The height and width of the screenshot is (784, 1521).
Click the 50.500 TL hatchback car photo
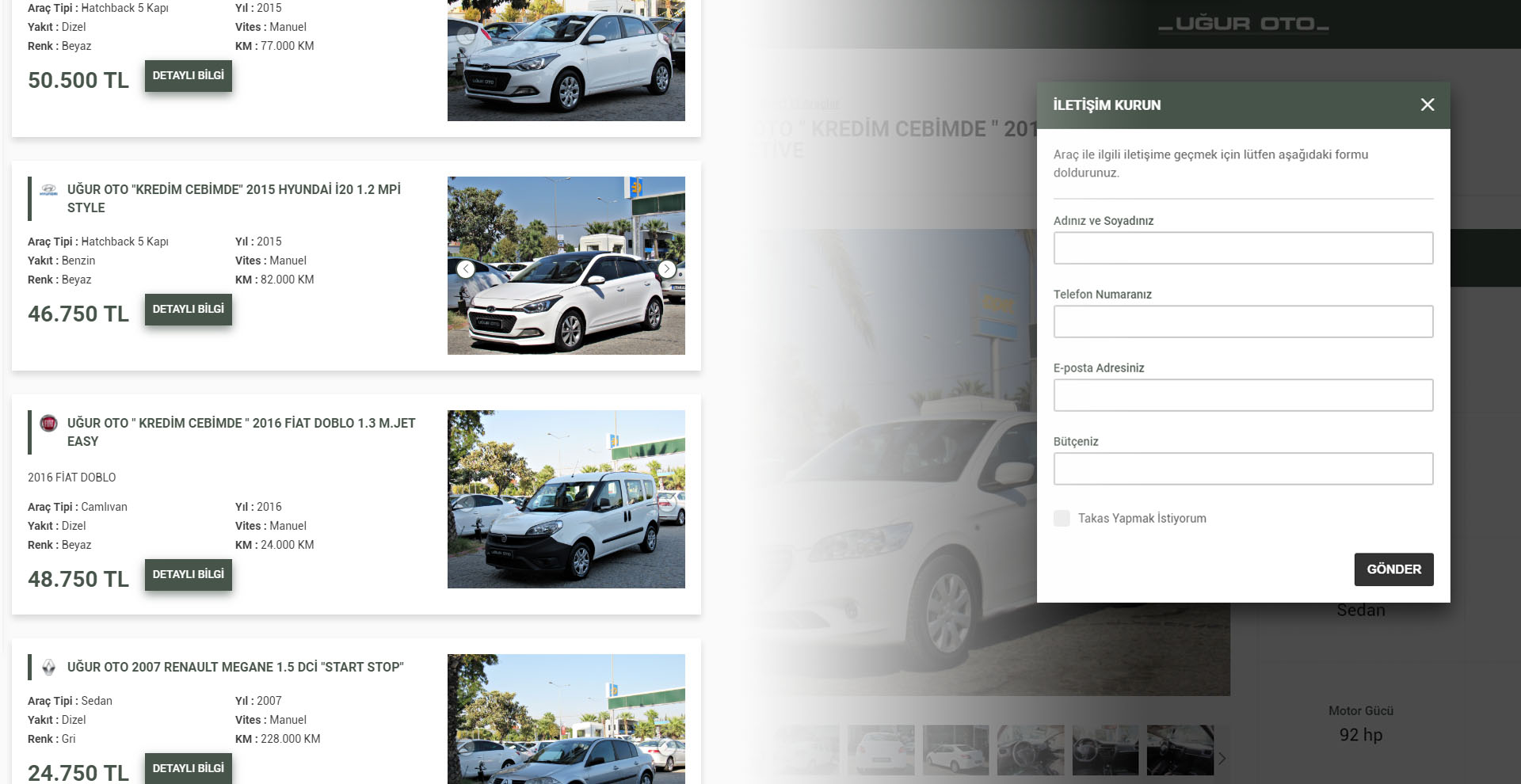click(x=566, y=60)
